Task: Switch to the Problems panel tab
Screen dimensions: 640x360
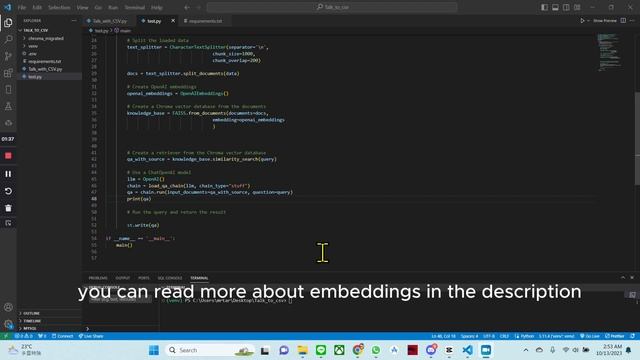Action: [98, 278]
